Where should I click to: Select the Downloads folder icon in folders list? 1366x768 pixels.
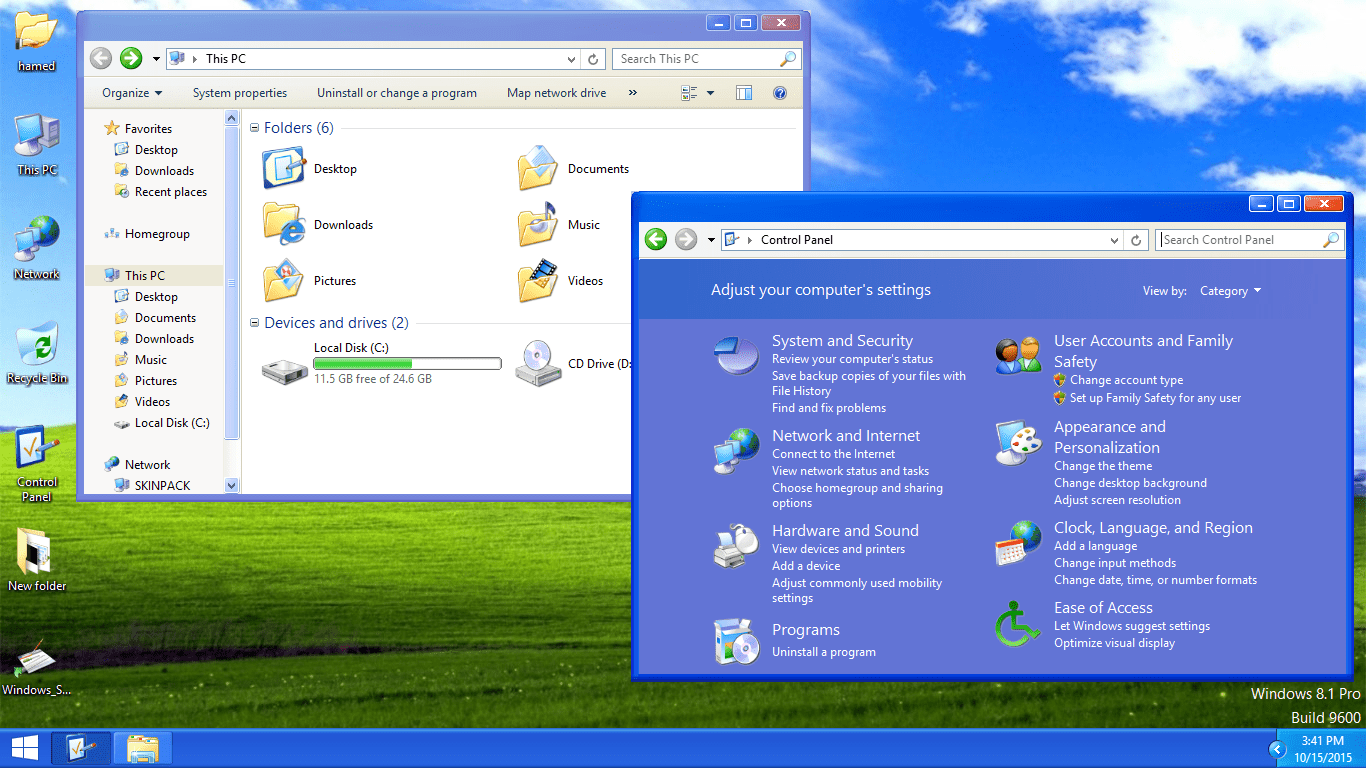[x=284, y=224]
